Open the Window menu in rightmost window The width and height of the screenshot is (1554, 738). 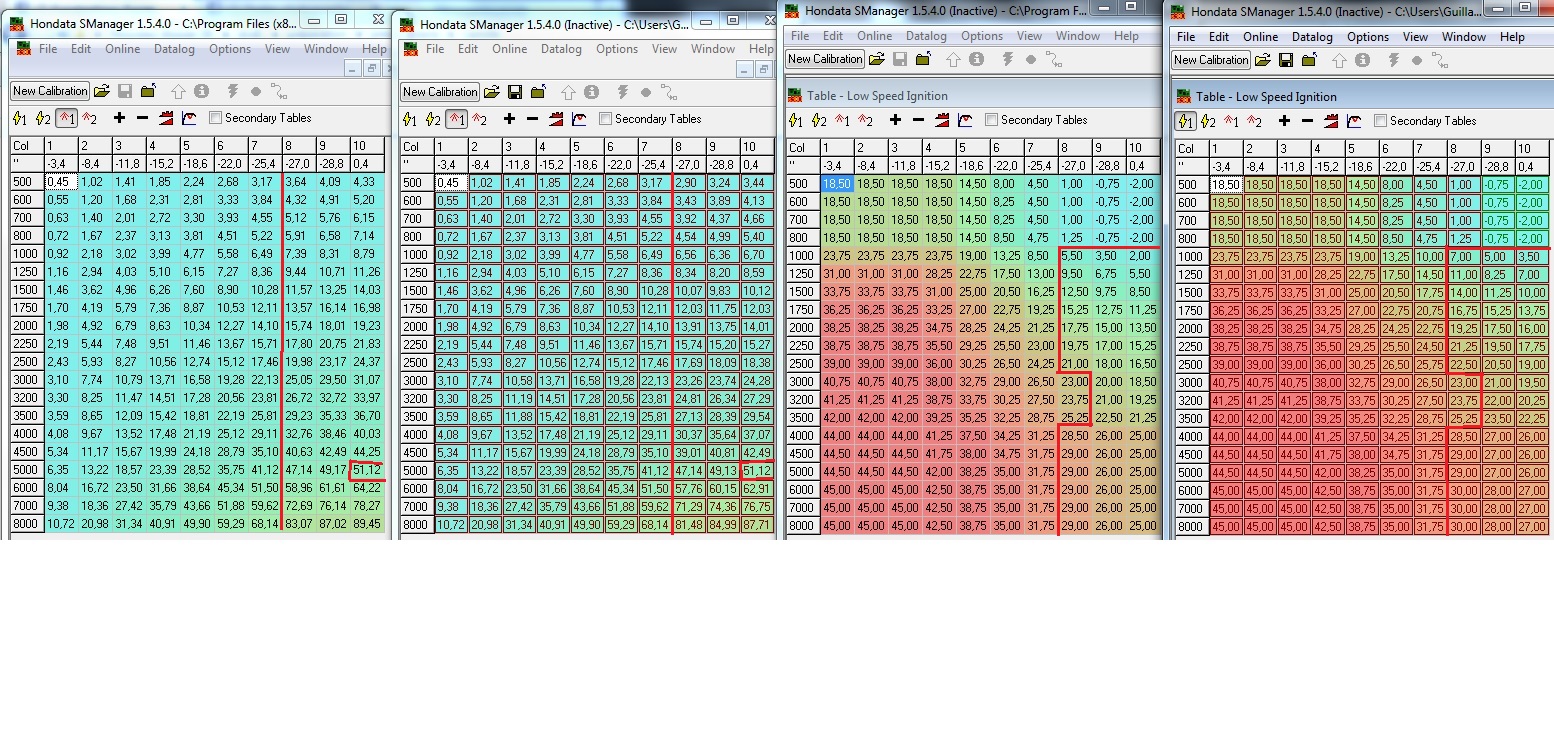(1464, 36)
